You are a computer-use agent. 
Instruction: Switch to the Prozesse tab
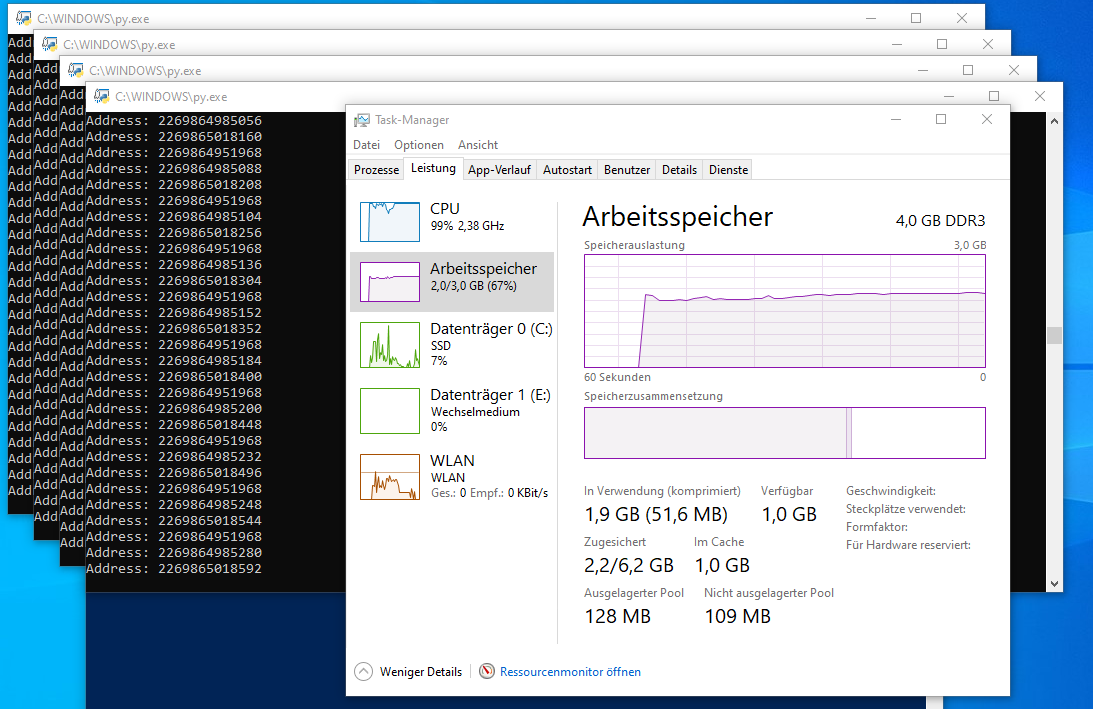pos(375,169)
